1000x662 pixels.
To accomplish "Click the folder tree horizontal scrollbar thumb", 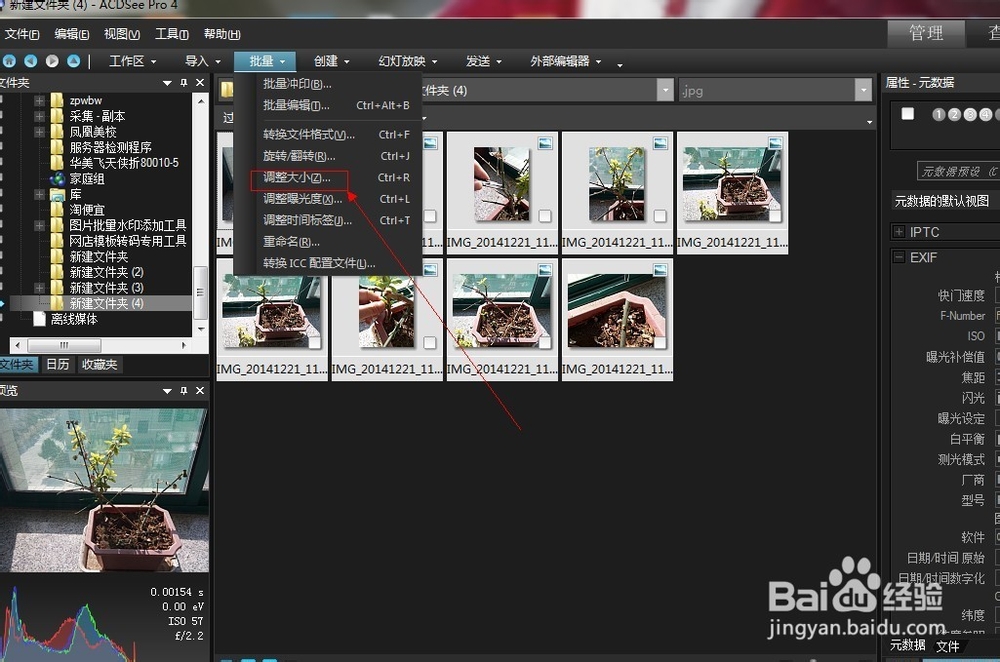I will [64, 345].
